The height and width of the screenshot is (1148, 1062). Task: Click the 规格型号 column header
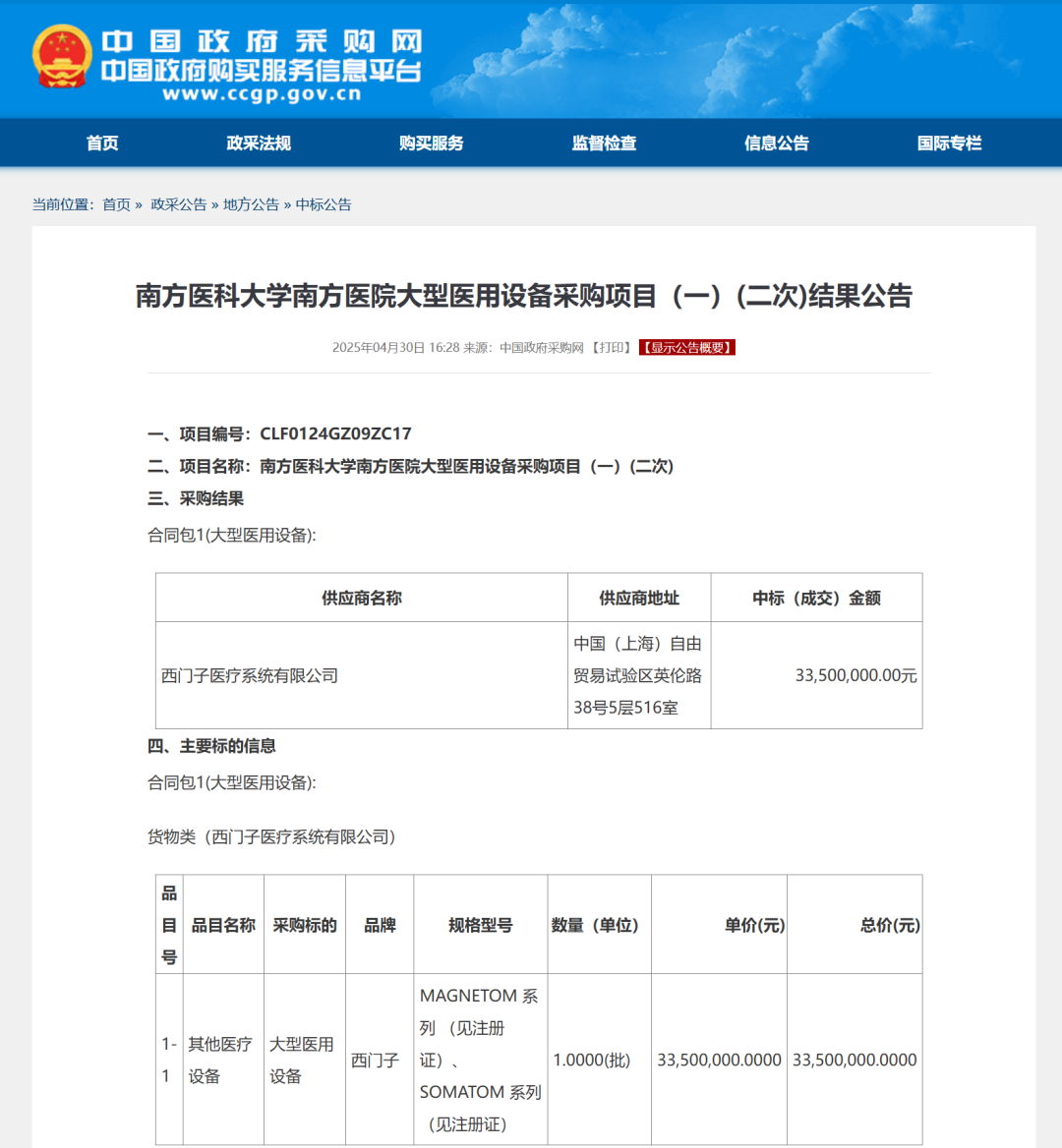coord(481,925)
